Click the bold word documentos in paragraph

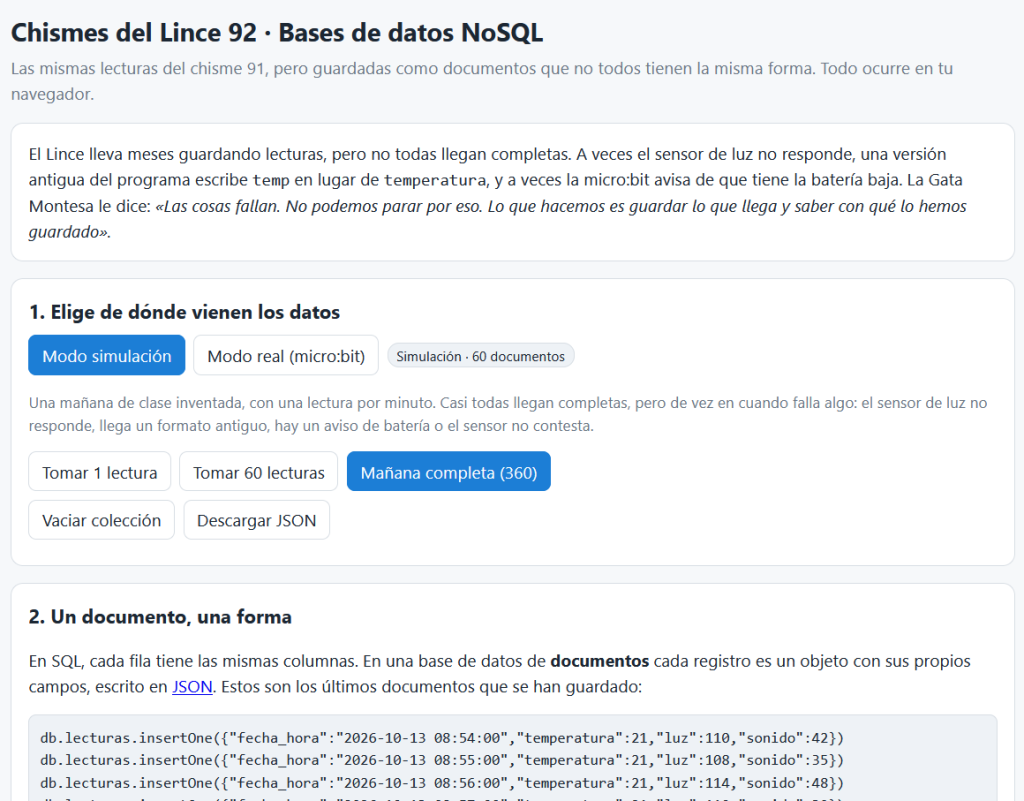600,661
